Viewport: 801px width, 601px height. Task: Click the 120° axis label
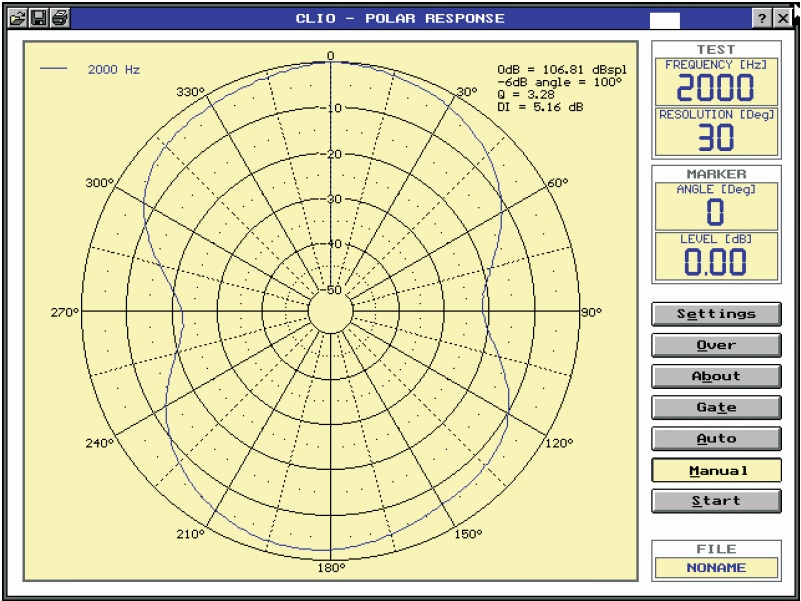coord(559,443)
